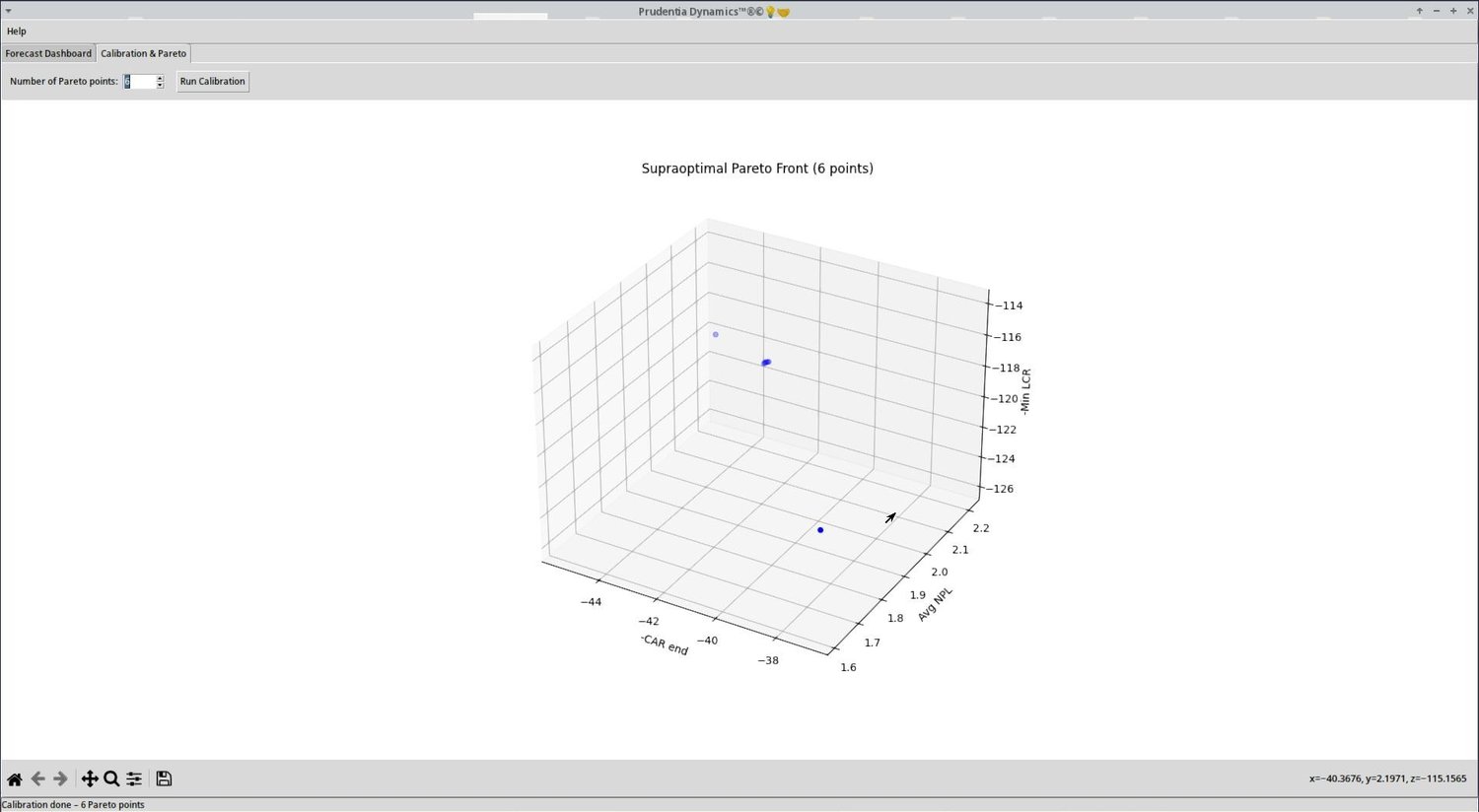Open the Help menu

17,32
